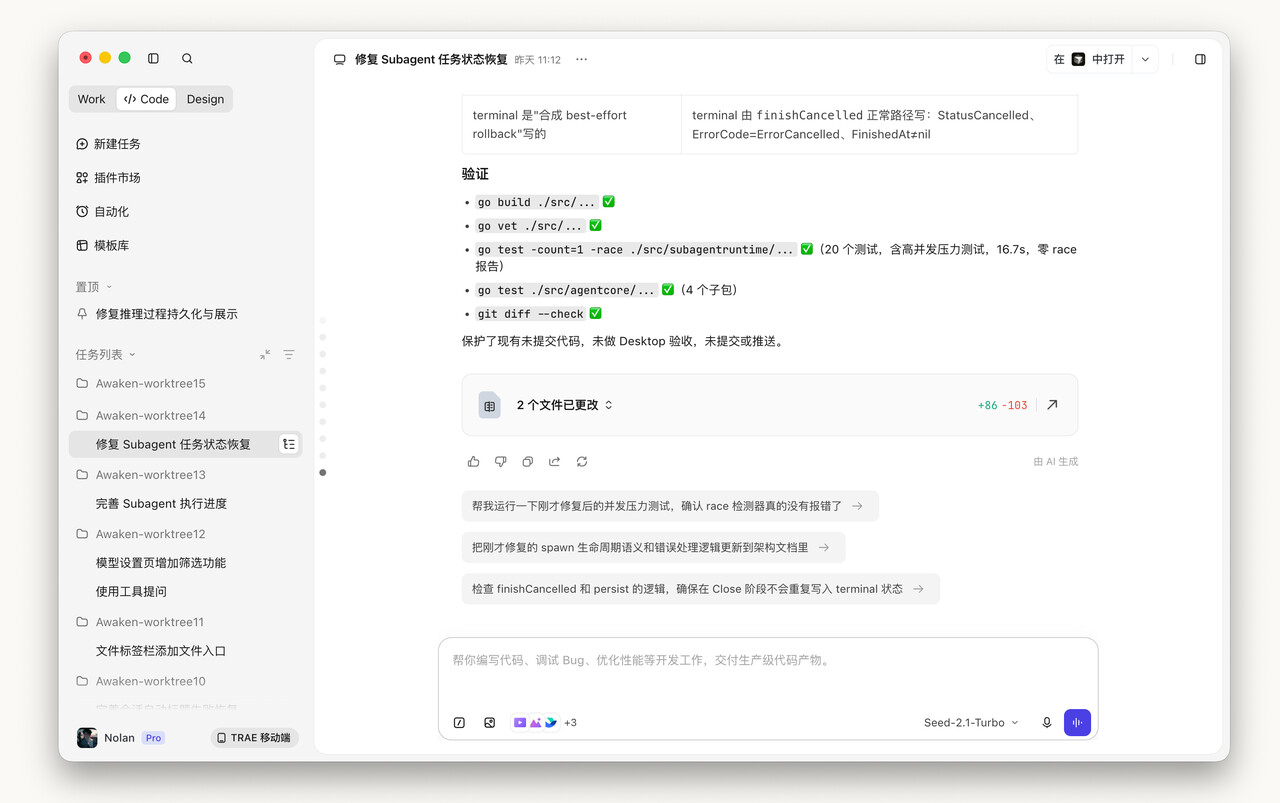Click the collapse-all icon in task list header
This screenshot has height=803, width=1280.
click(265, 354)
